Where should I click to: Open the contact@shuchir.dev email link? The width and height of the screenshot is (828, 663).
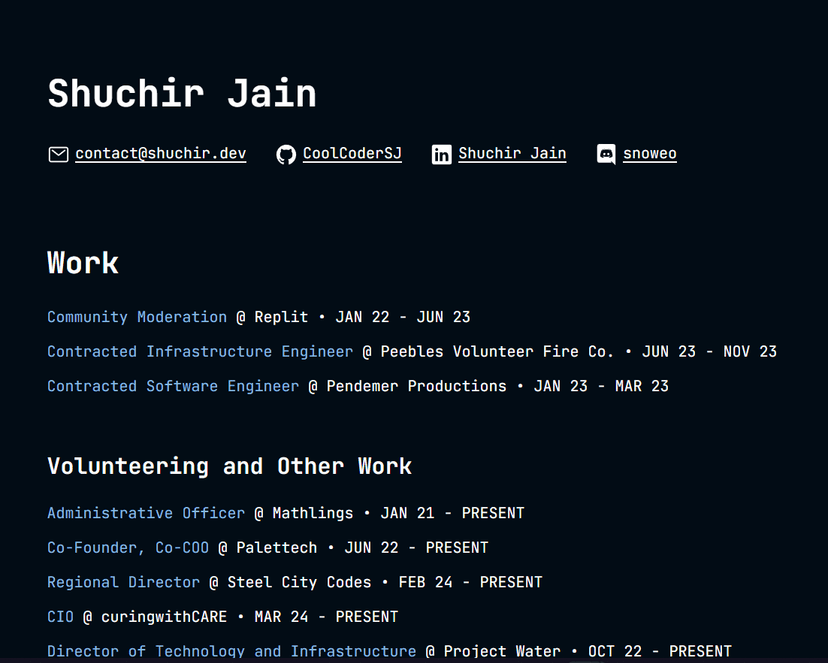point(160,154)
